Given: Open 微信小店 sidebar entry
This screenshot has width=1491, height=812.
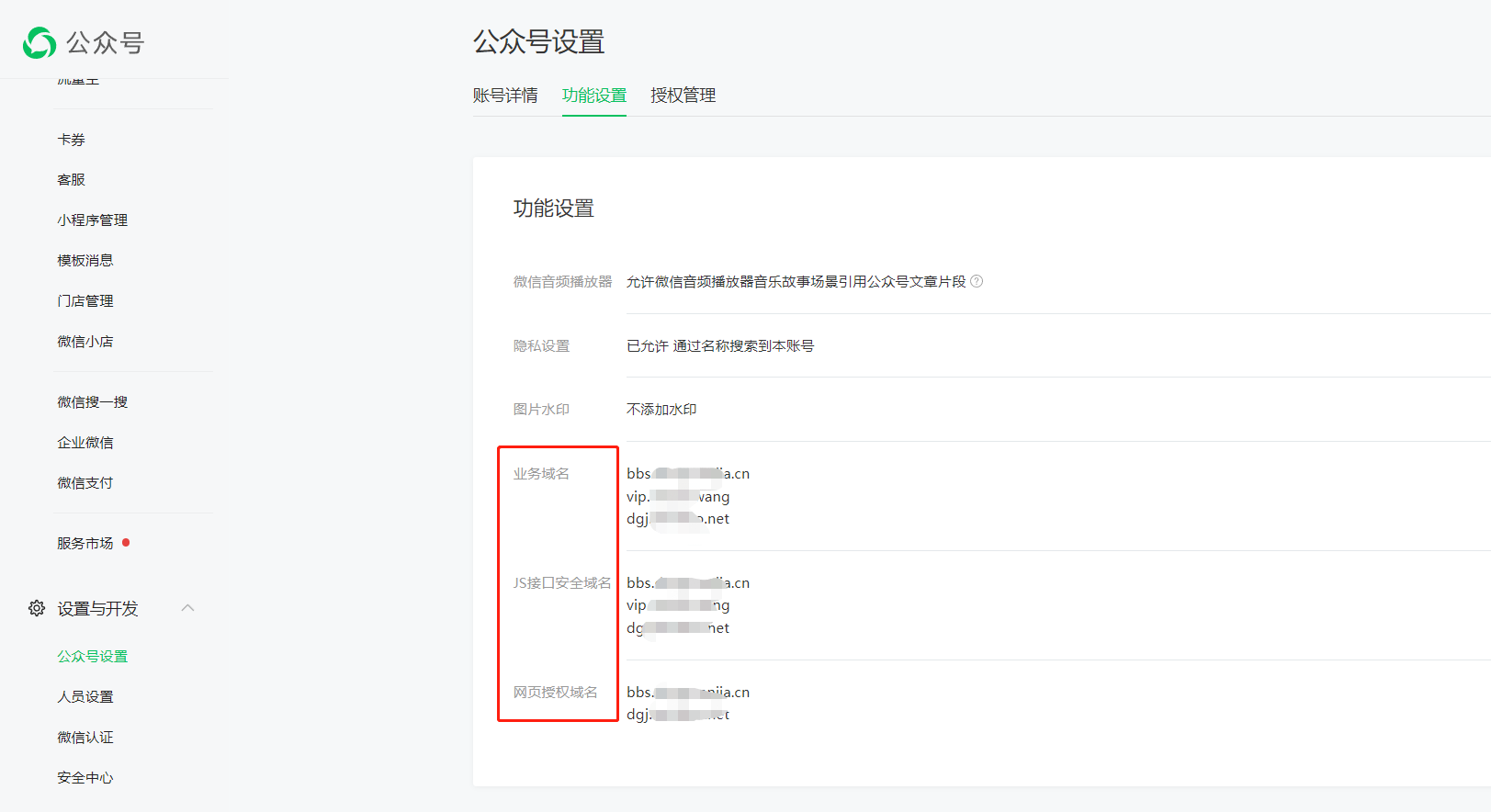Looking at the screenshot, I should point(85,342).
